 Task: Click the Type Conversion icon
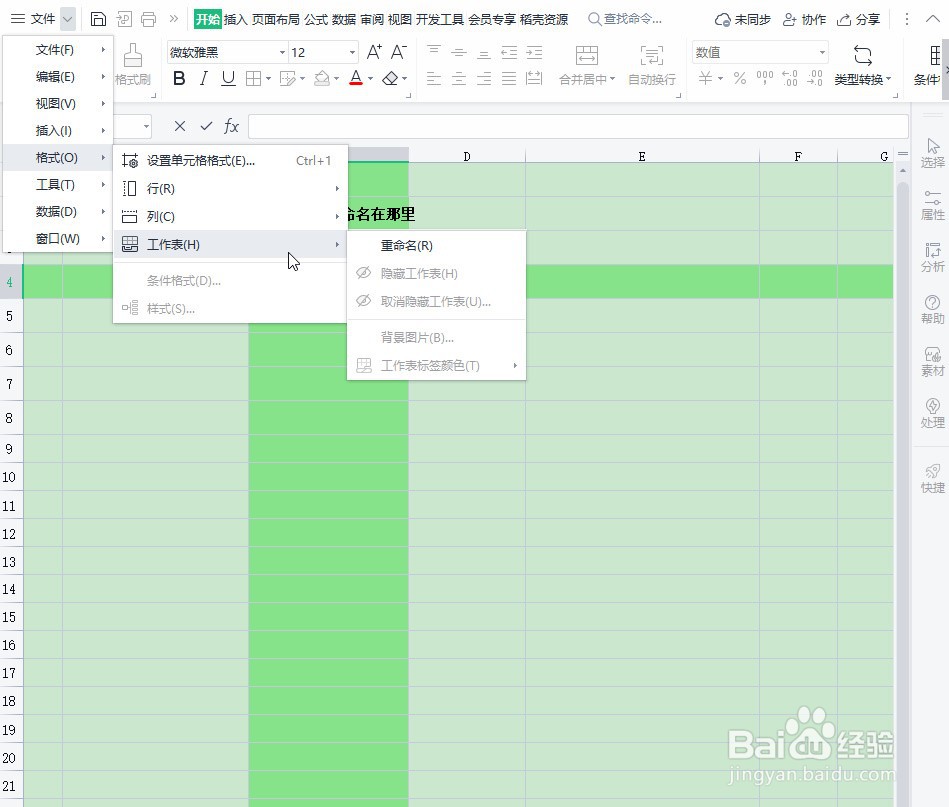pos(862,56)
